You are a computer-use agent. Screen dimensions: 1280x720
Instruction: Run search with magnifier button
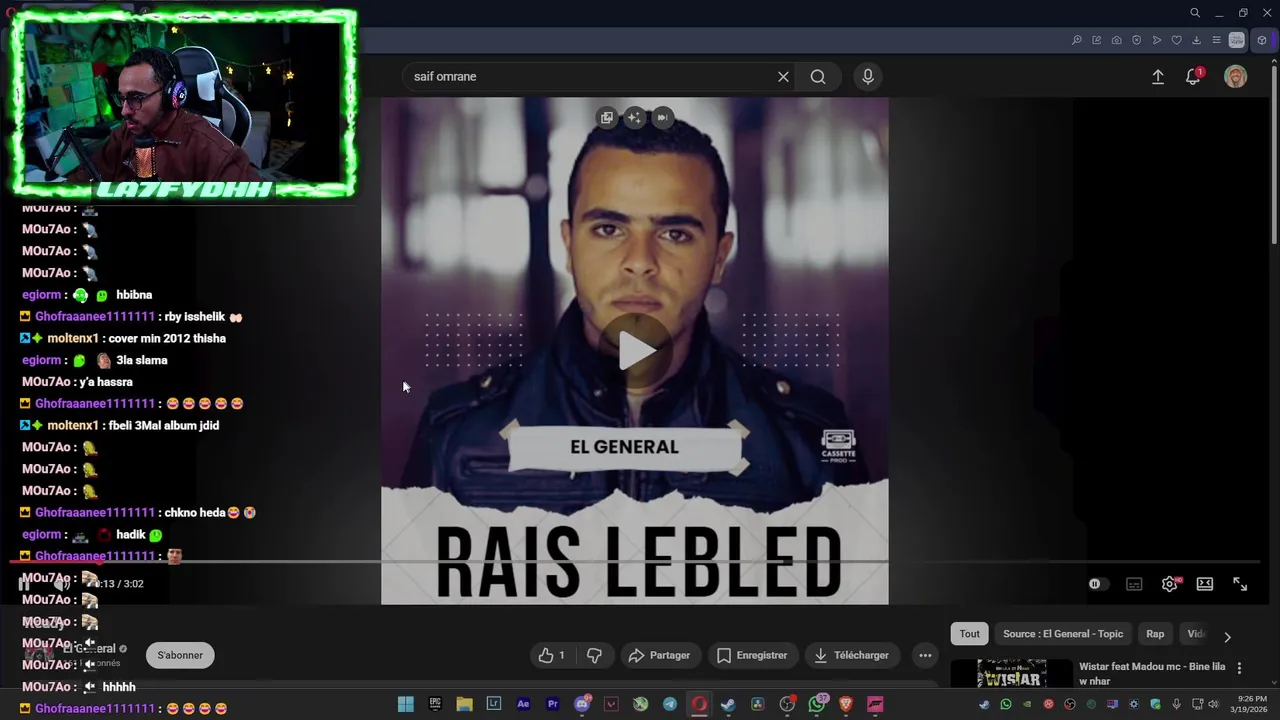[x=818, y=77]
